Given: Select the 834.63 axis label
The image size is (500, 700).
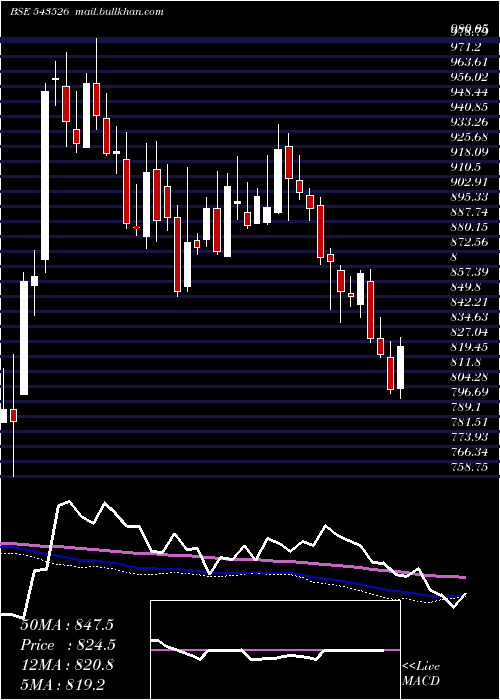Looking at the screenshot, I should click(x=469, y=317).
